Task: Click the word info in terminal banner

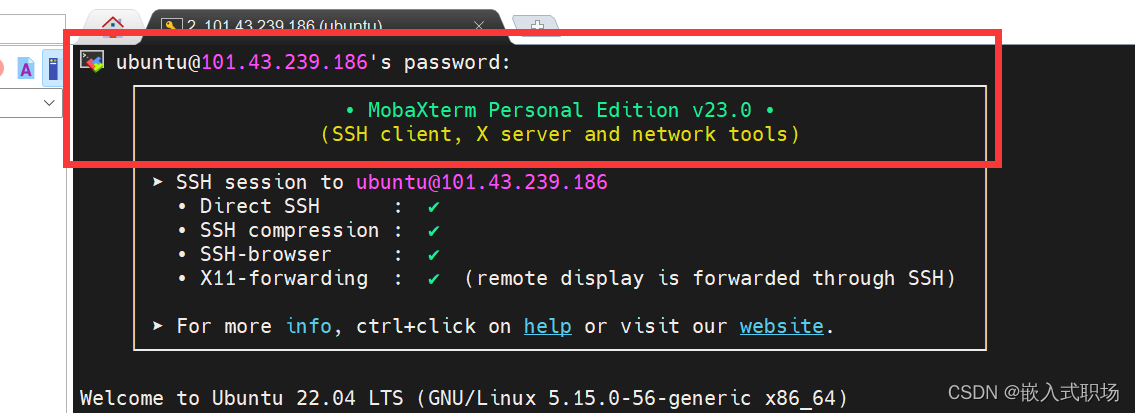Action: pyautogui.click(x=308, y=326)
